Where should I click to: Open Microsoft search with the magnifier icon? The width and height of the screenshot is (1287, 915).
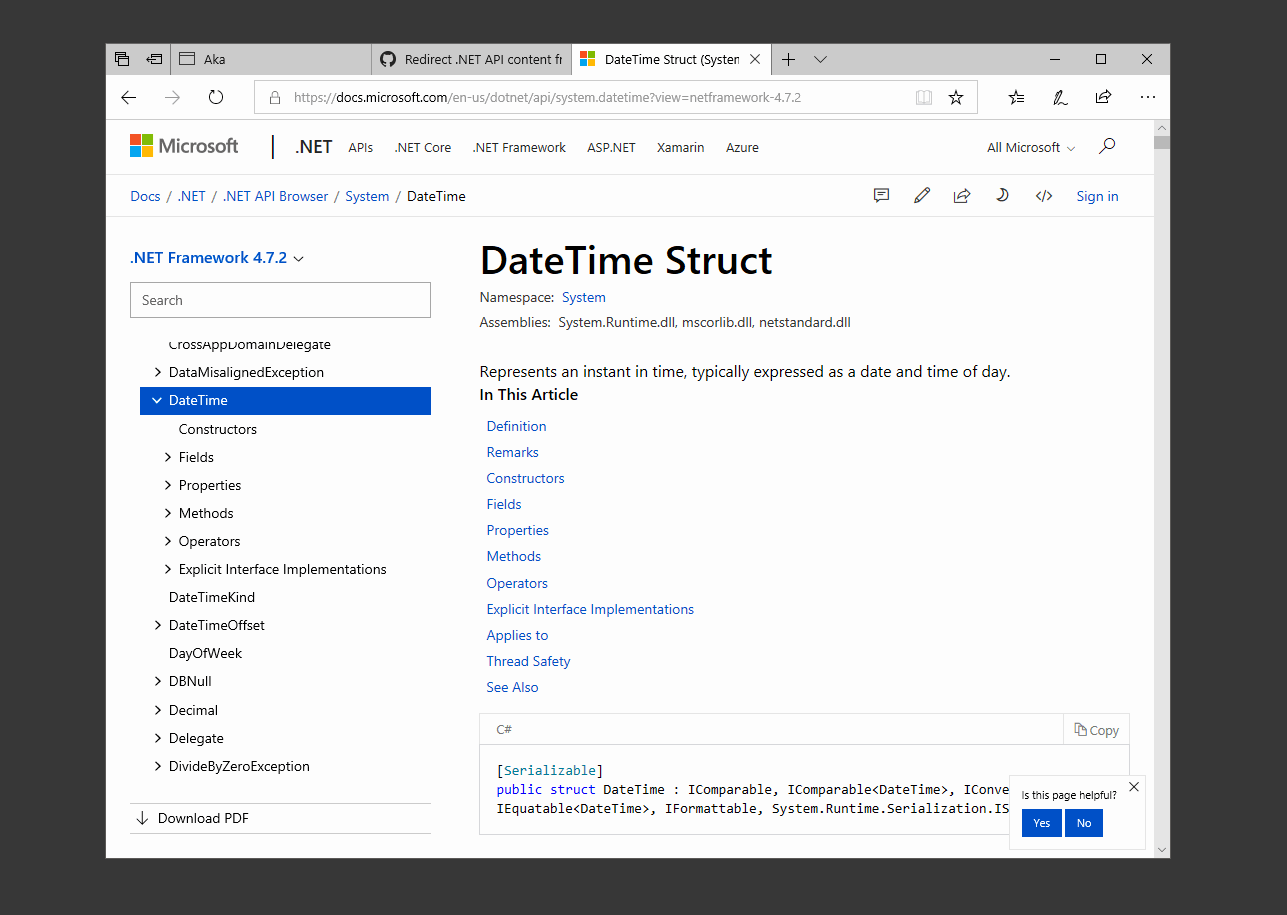tap(1106, 146)
